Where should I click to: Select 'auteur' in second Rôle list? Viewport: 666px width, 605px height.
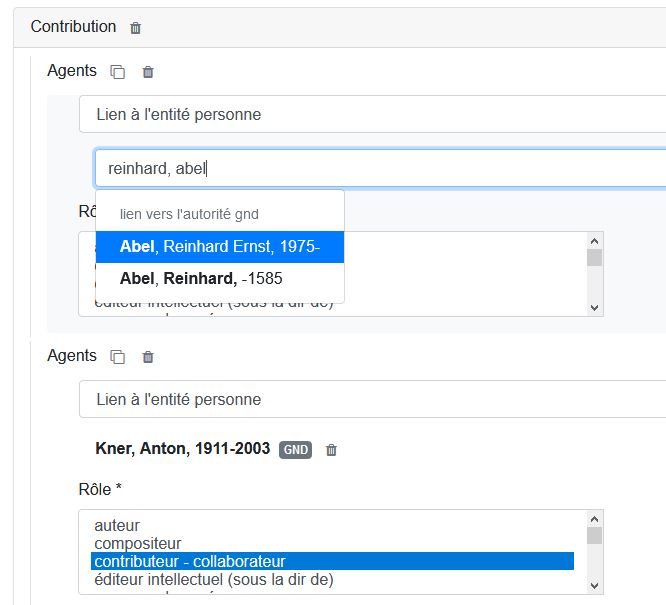click(117, 525)
